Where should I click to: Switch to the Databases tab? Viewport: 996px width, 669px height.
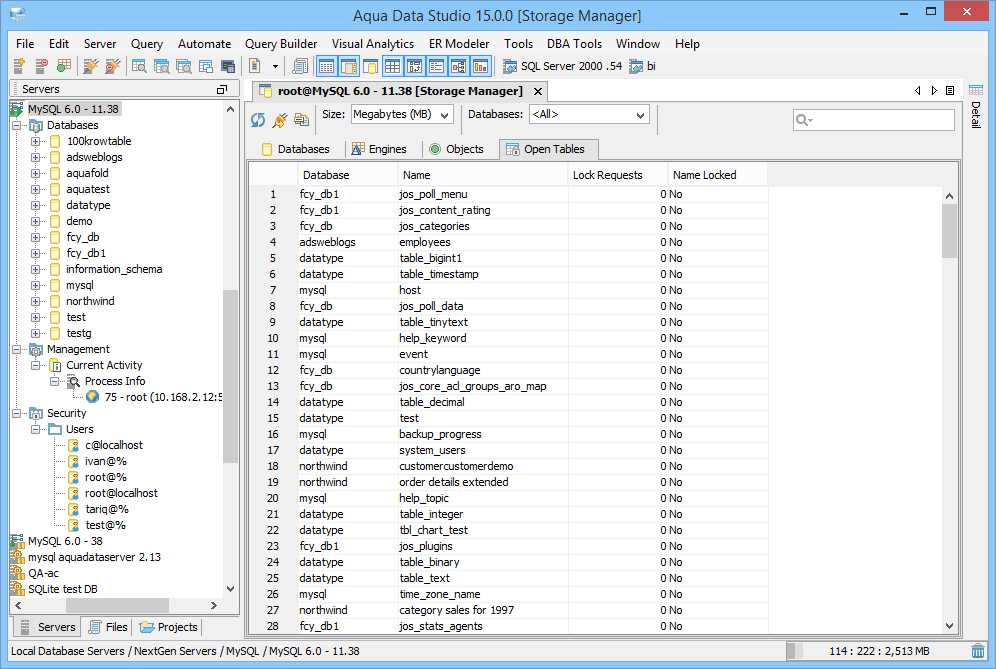point(295,149)
